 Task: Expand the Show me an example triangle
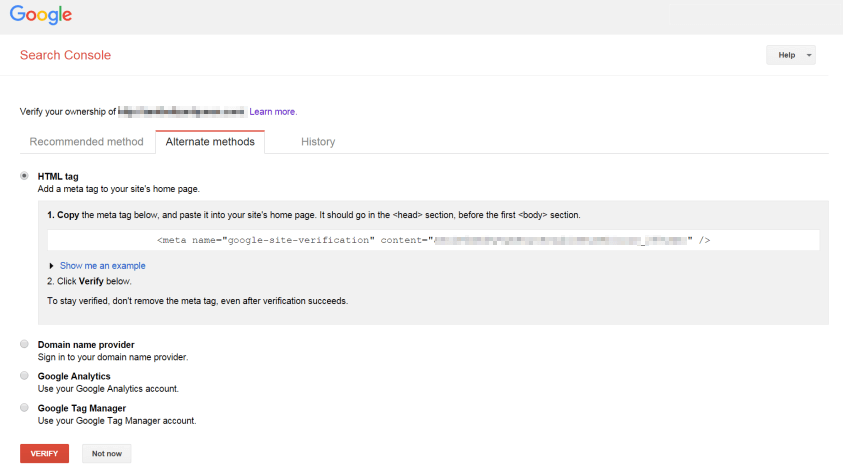pyautogui.click(x=51, y=266)
